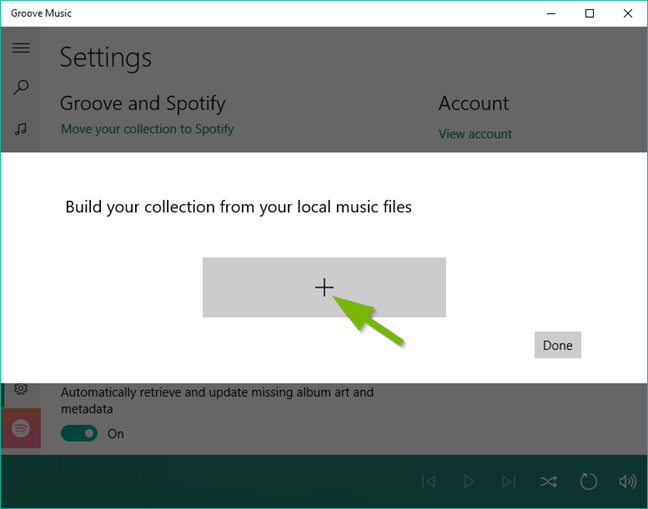This screenshot has height=509, width=648.
Task: Open the hamburger navigation menu
Action: click(21, 48)
